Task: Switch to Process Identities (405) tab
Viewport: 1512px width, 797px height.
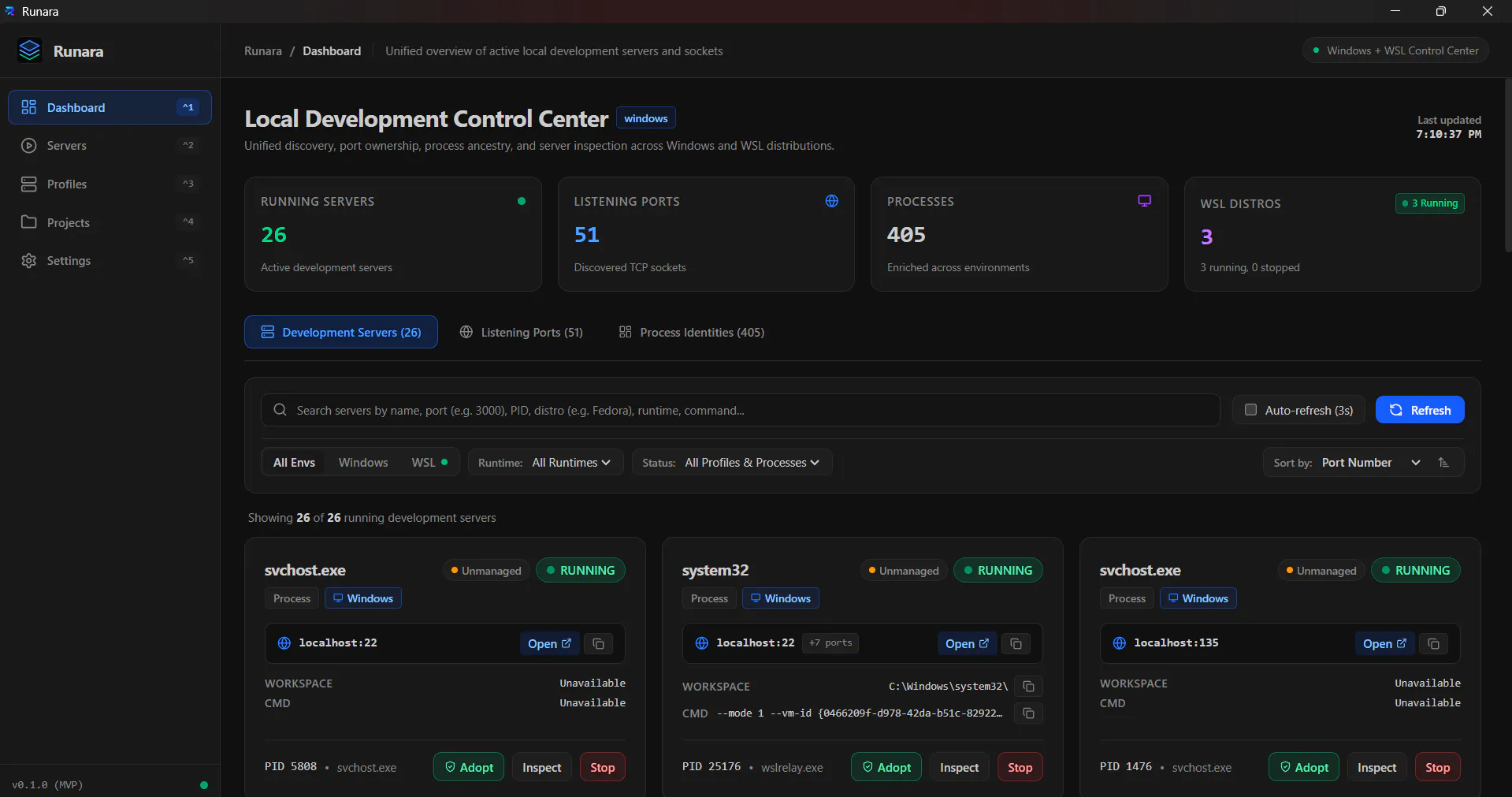Action: pos(692,332)
